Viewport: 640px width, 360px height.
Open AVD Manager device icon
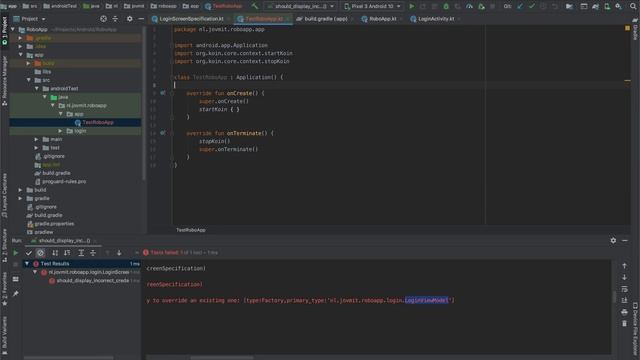coord(607,6)
